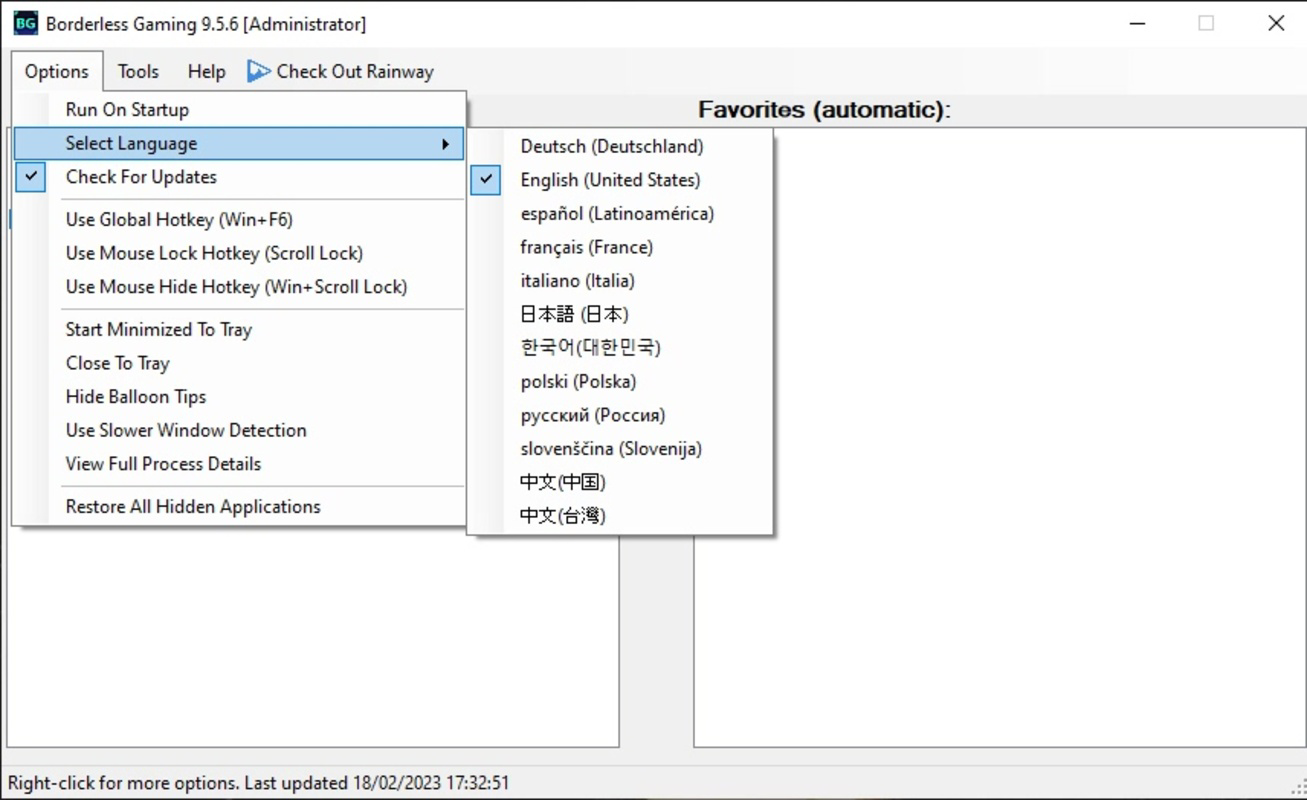
Task: Choose français (France) language
Action: click(x=620, y=247)
